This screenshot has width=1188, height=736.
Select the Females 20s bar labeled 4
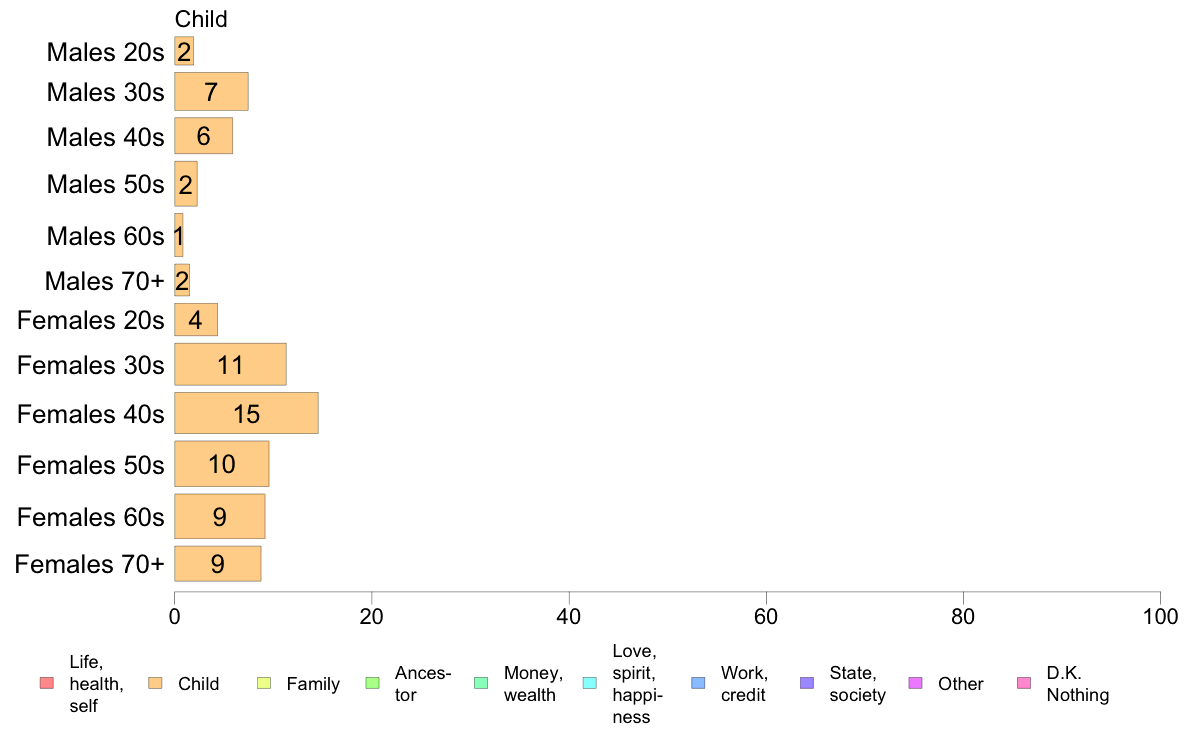tap(195, 320)
